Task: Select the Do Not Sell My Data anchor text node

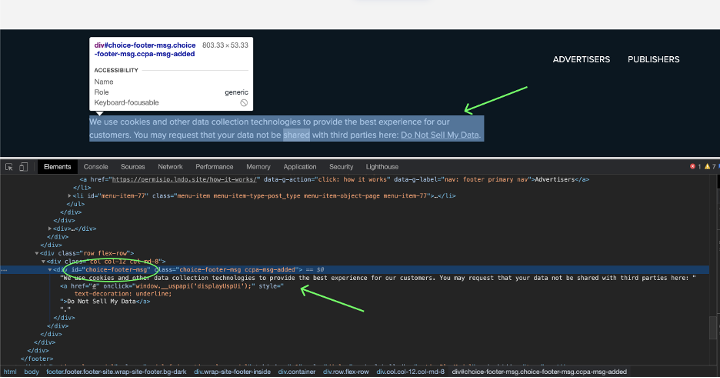Action: pos(101,302)
